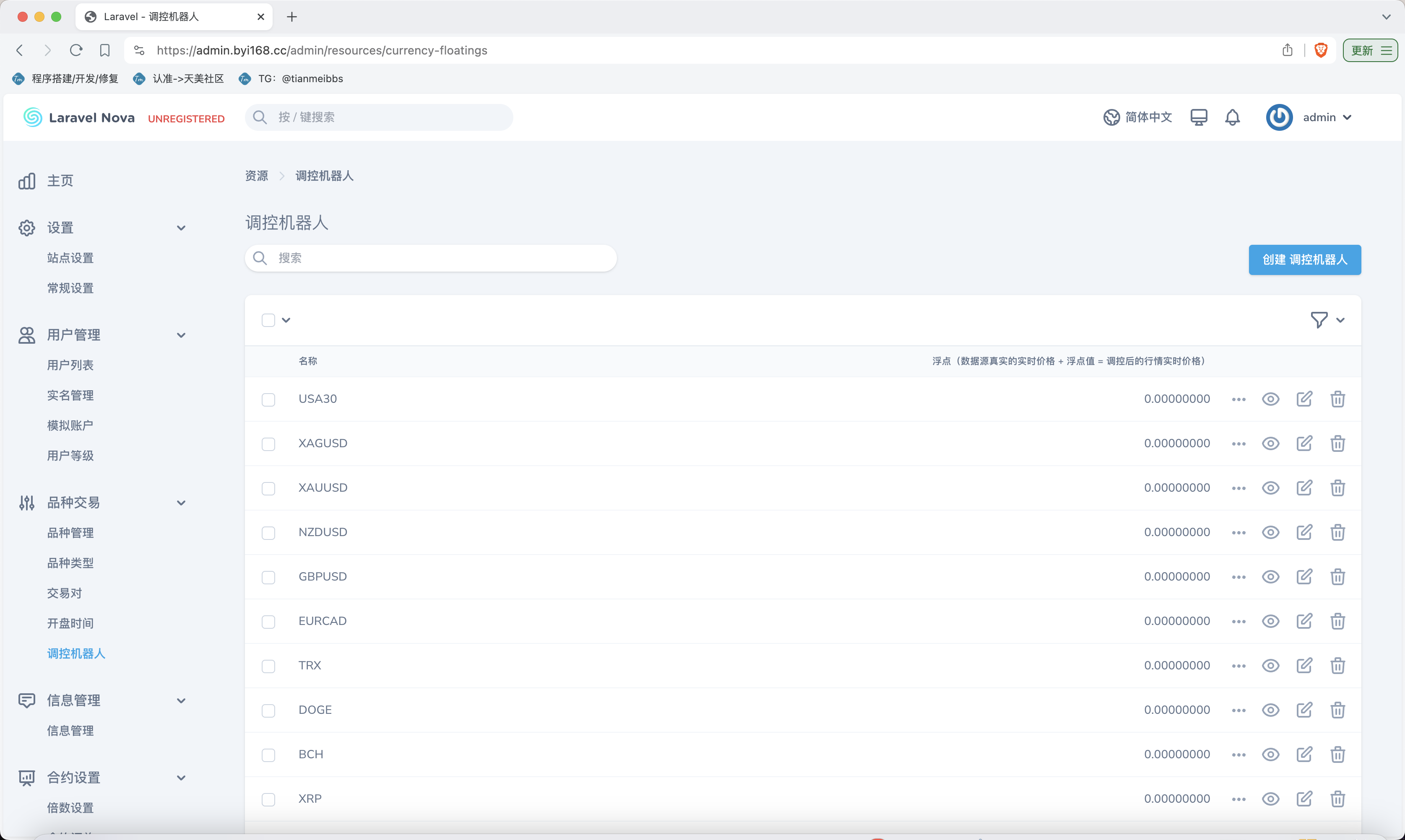
Task: Open the browser share icon
Action: click(1287, 50)
